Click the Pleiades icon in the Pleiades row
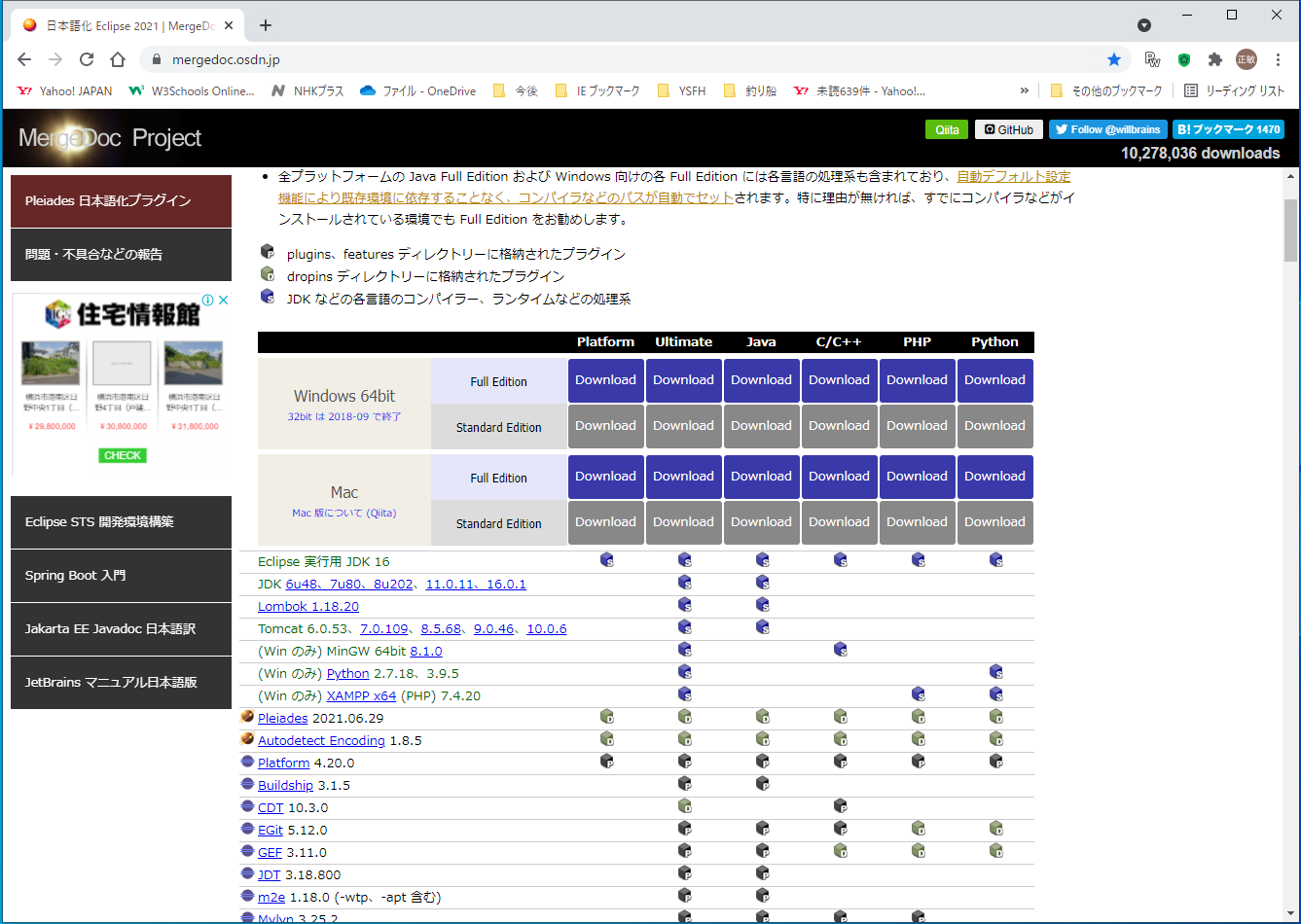This screenshot has width=1301, height=924. [x=247, y=718]
